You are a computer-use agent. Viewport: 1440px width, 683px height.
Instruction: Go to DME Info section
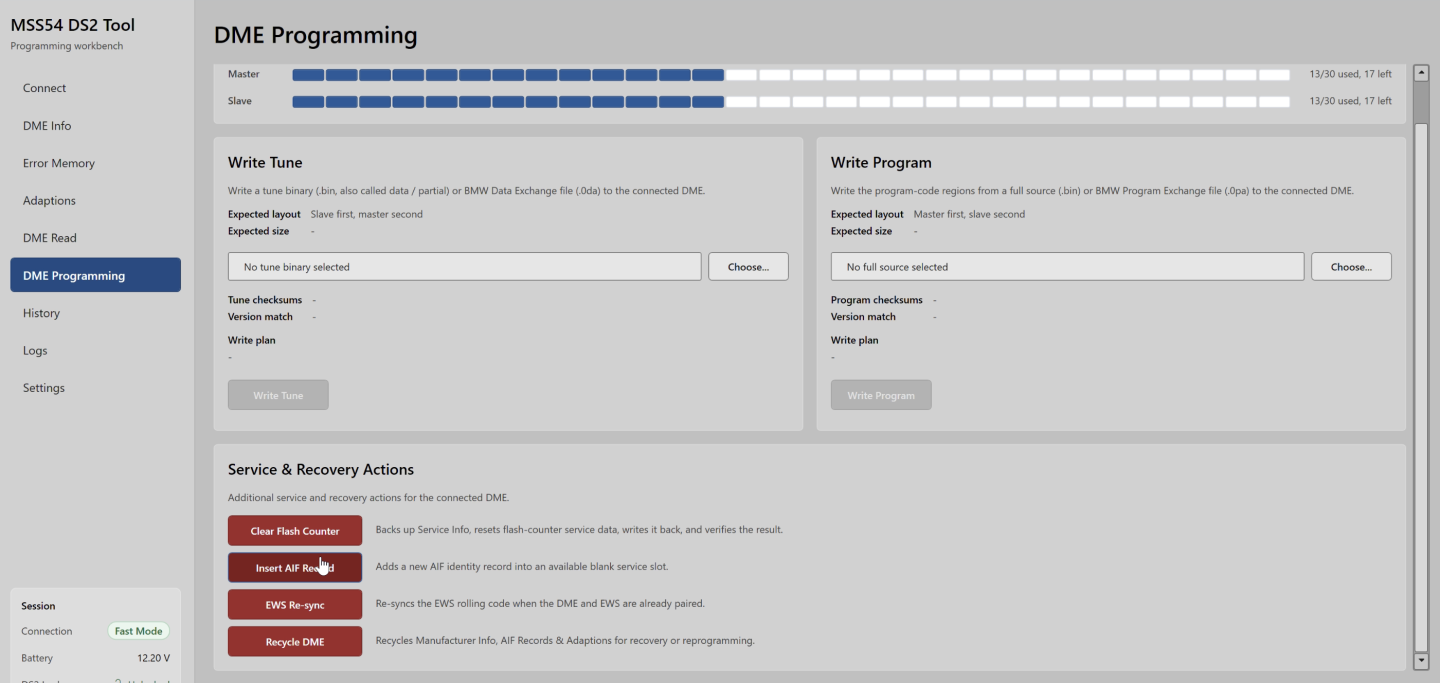pyautogui.click(x=95, y=126)
